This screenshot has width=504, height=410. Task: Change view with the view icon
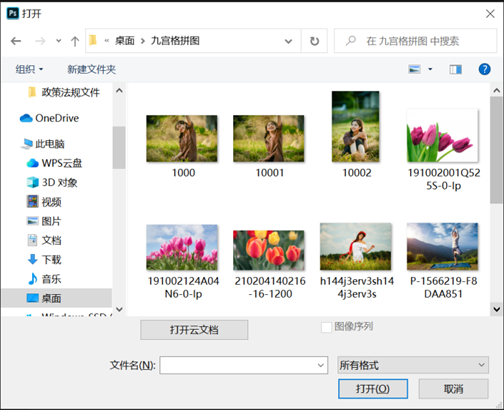pyautogui.click(x=414, y=69)
